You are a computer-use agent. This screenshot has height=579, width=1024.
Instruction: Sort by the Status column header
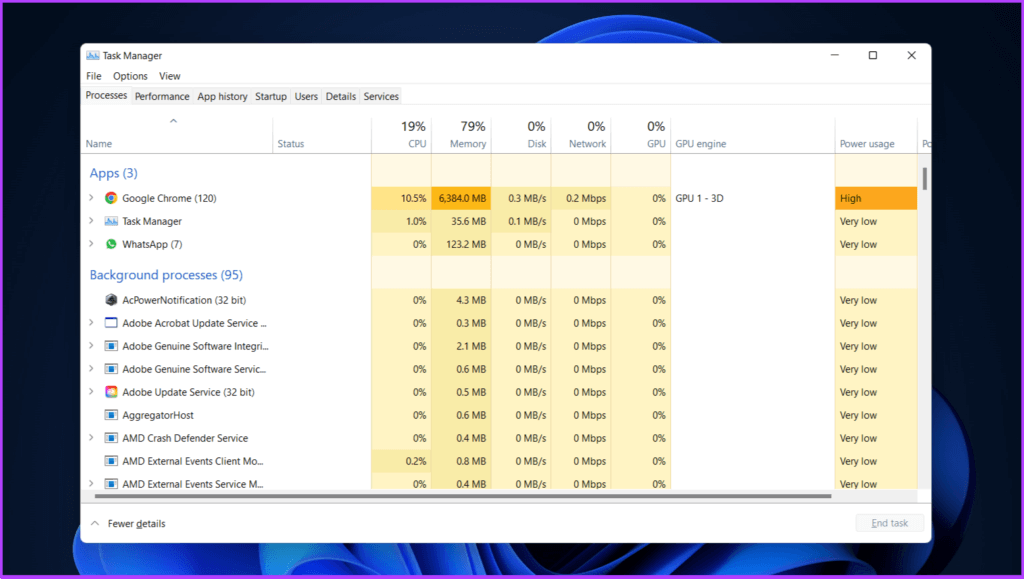tap(322, 135)
